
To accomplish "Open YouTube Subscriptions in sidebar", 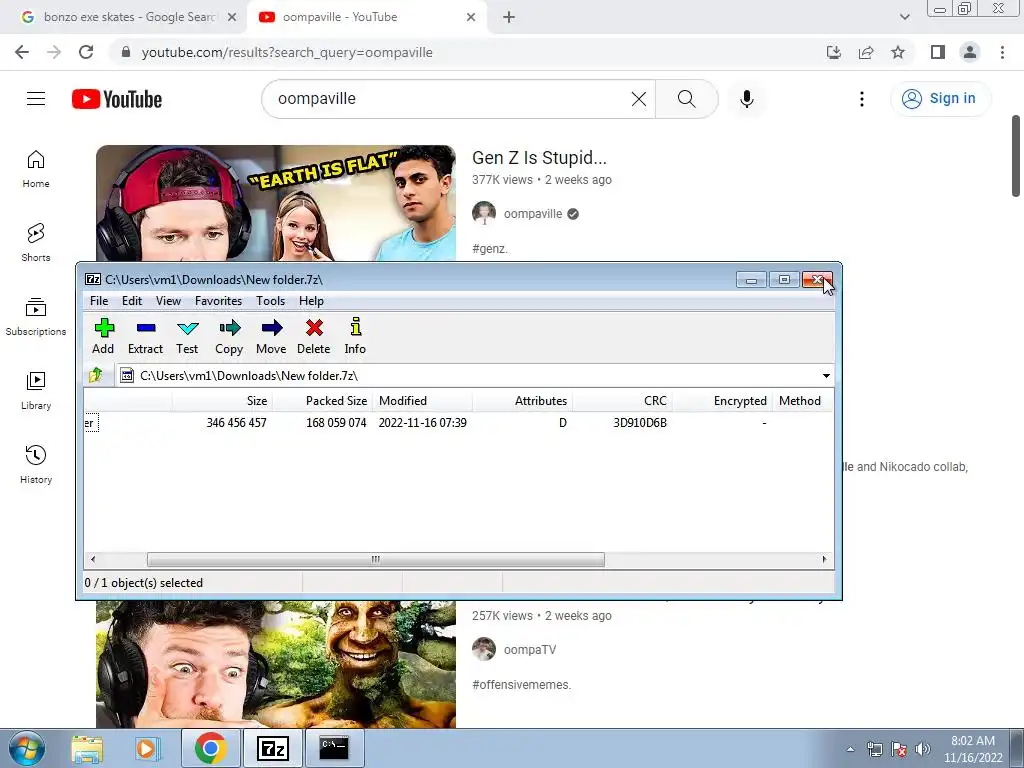I will pyautogui.click(x=36, y=317).
